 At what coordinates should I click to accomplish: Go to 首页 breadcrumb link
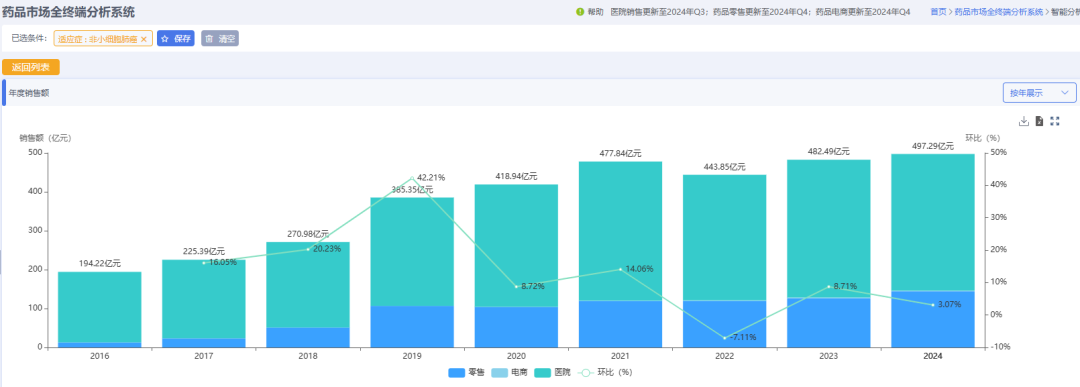(937, 12)
